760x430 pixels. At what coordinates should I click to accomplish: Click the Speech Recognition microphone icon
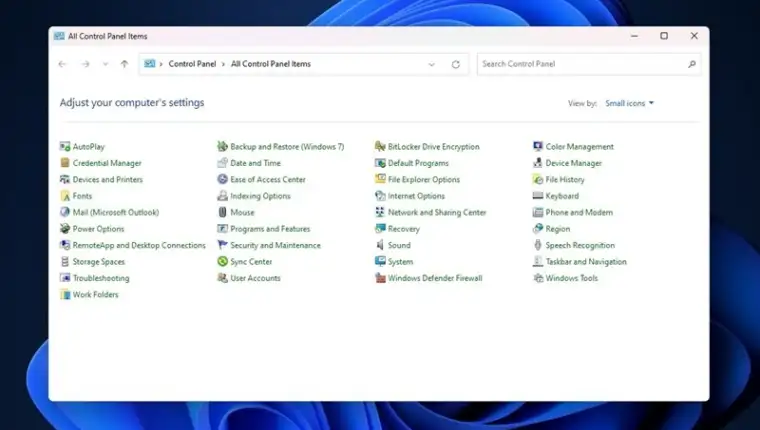pyautogui.click(x=538, y=245)
